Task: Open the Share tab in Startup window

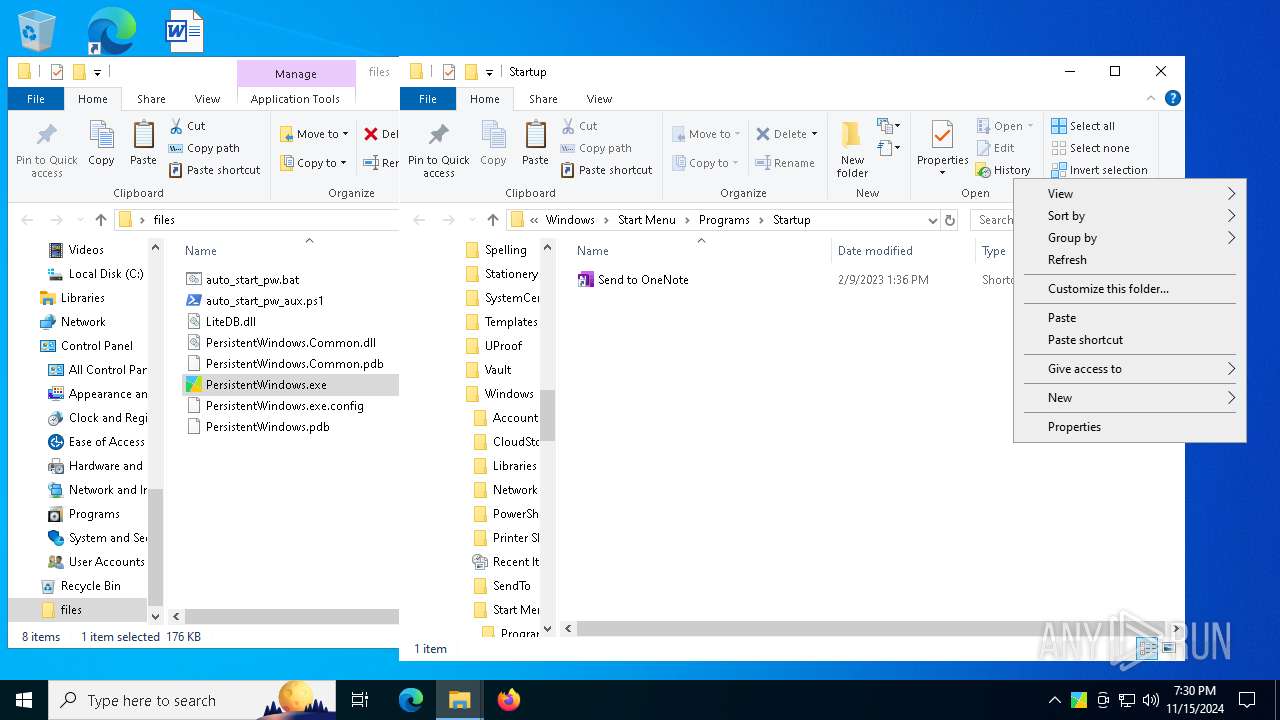Action: pyautogui.click(x=543, y=99)
